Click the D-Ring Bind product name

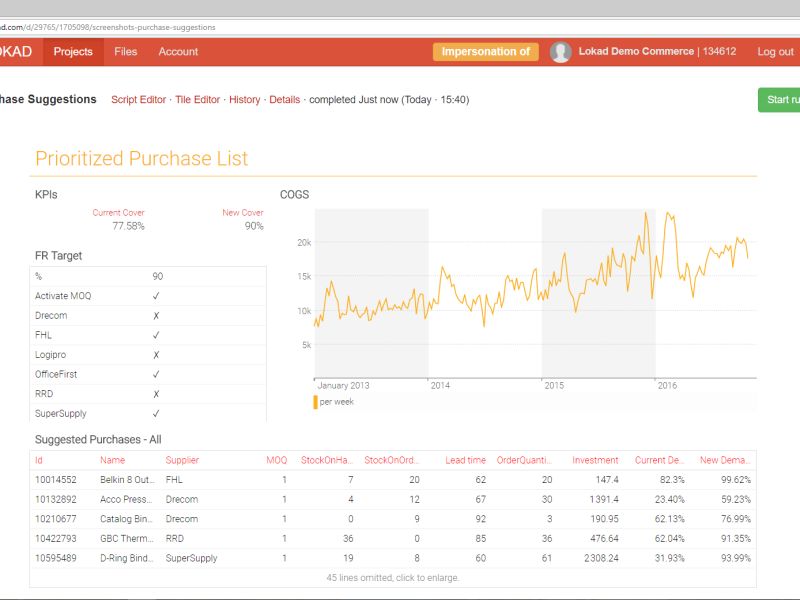tap(127, 559)
